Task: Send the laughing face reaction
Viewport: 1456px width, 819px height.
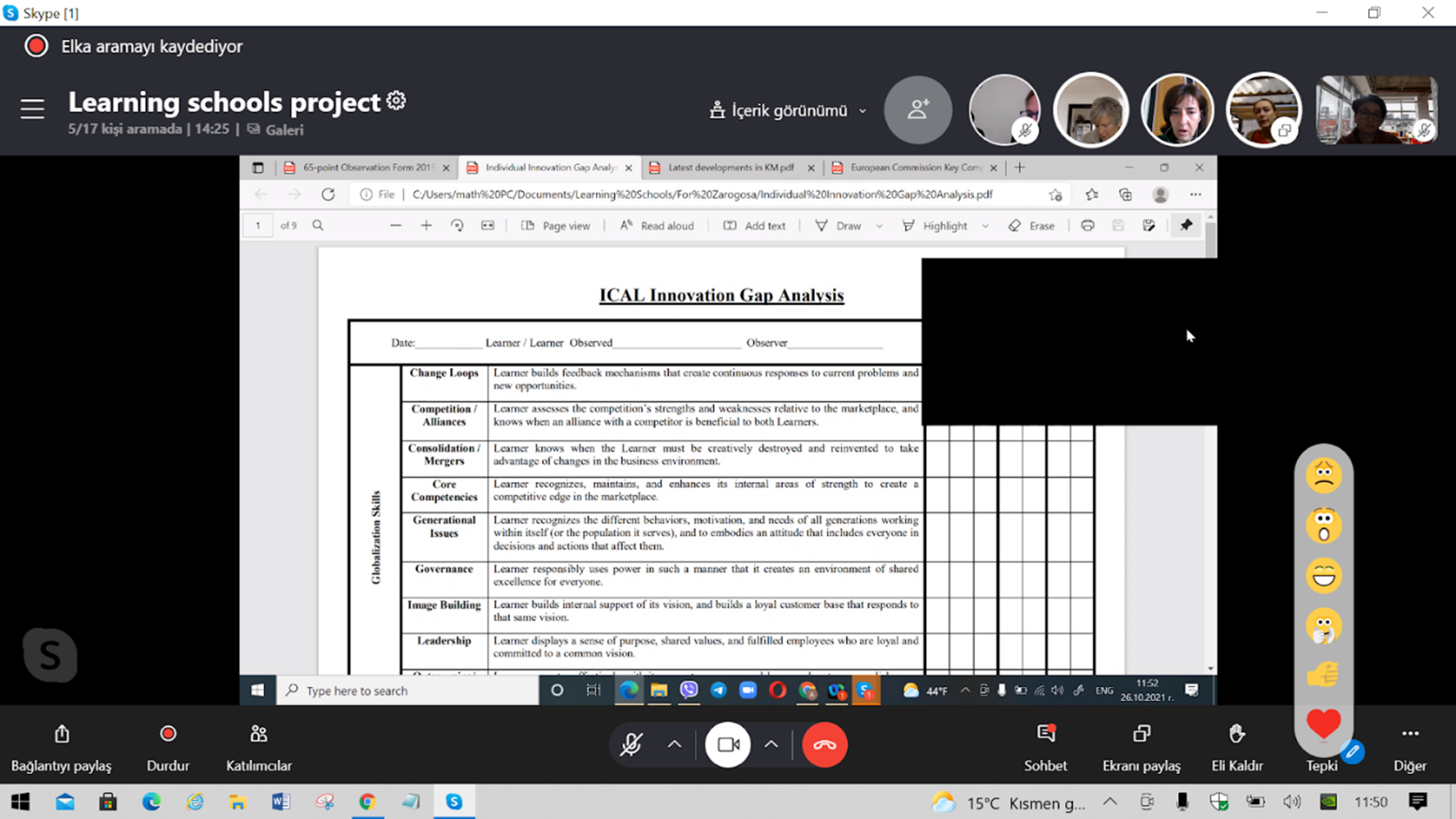Action: click(x=1323, y=576)
